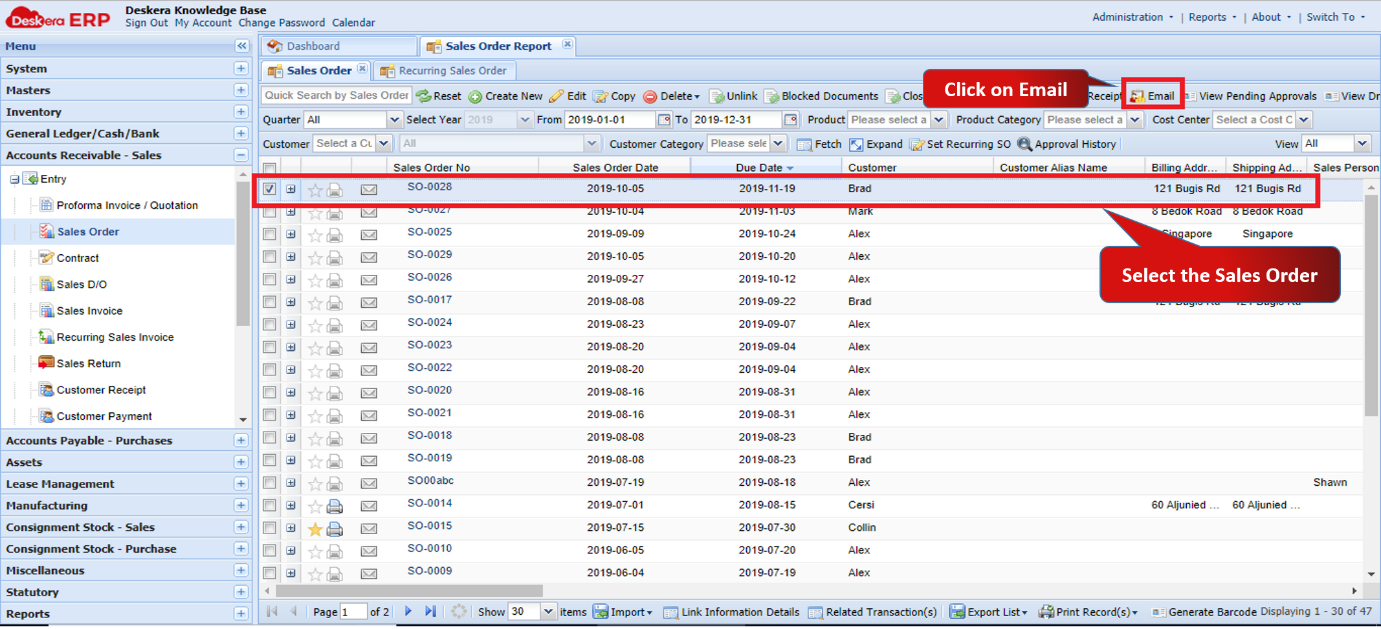The image size is (1381, 629).
Task: Click the Copy toolbar button
Action: [614, 96]
